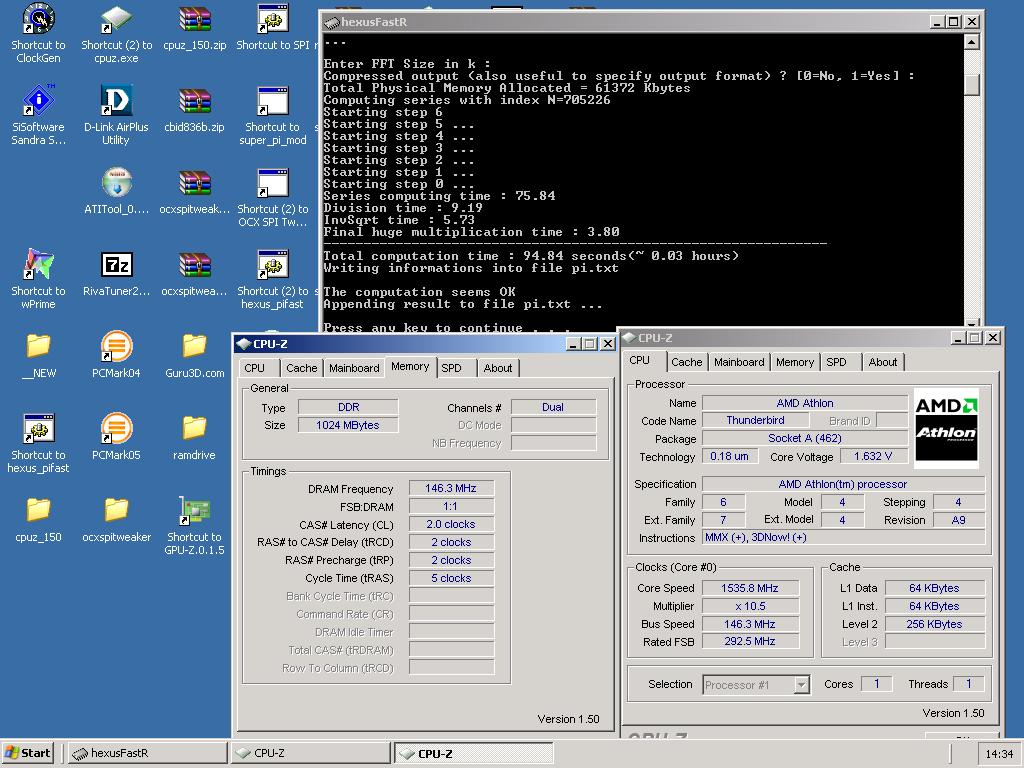Open About tab in right CPU-Z window
The height and width of the screenshot is (768, 1024).
882,362
